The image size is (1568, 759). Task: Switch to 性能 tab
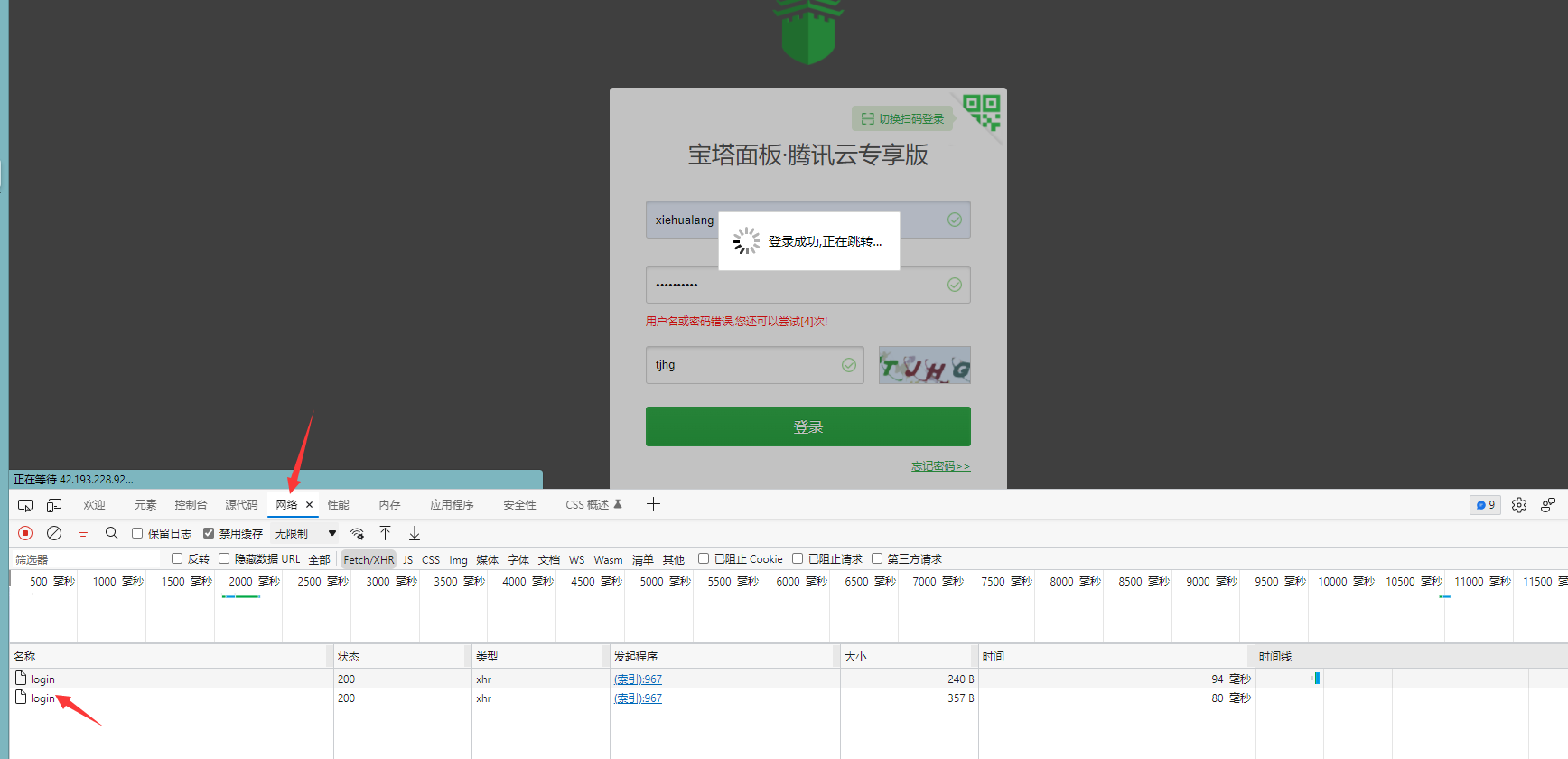click(x=338, y=505)
